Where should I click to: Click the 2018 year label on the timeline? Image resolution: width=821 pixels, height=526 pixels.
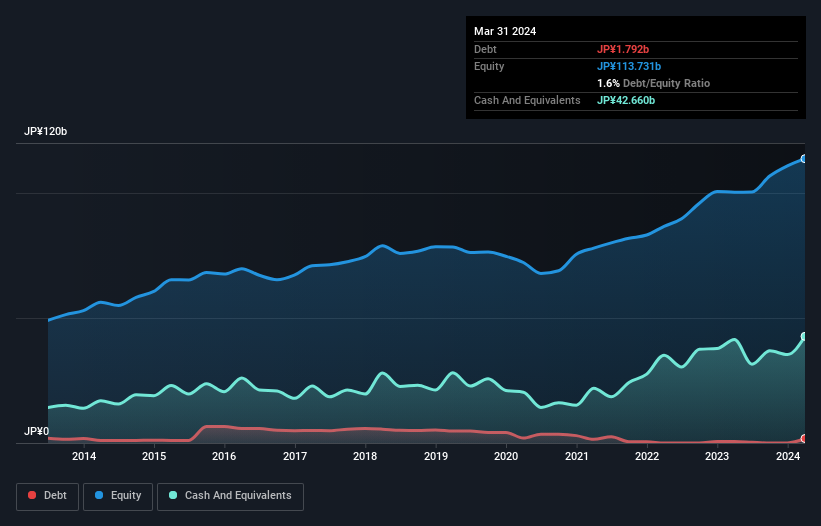point(365,457)
